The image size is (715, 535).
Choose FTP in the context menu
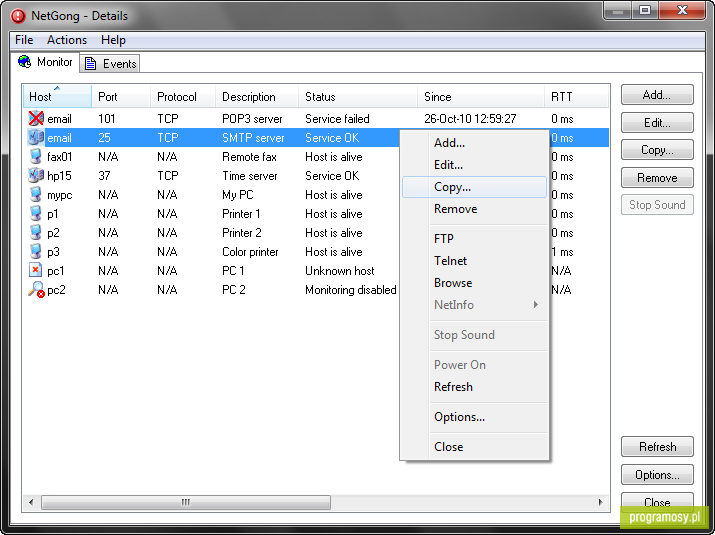click(x=474, y=239)
